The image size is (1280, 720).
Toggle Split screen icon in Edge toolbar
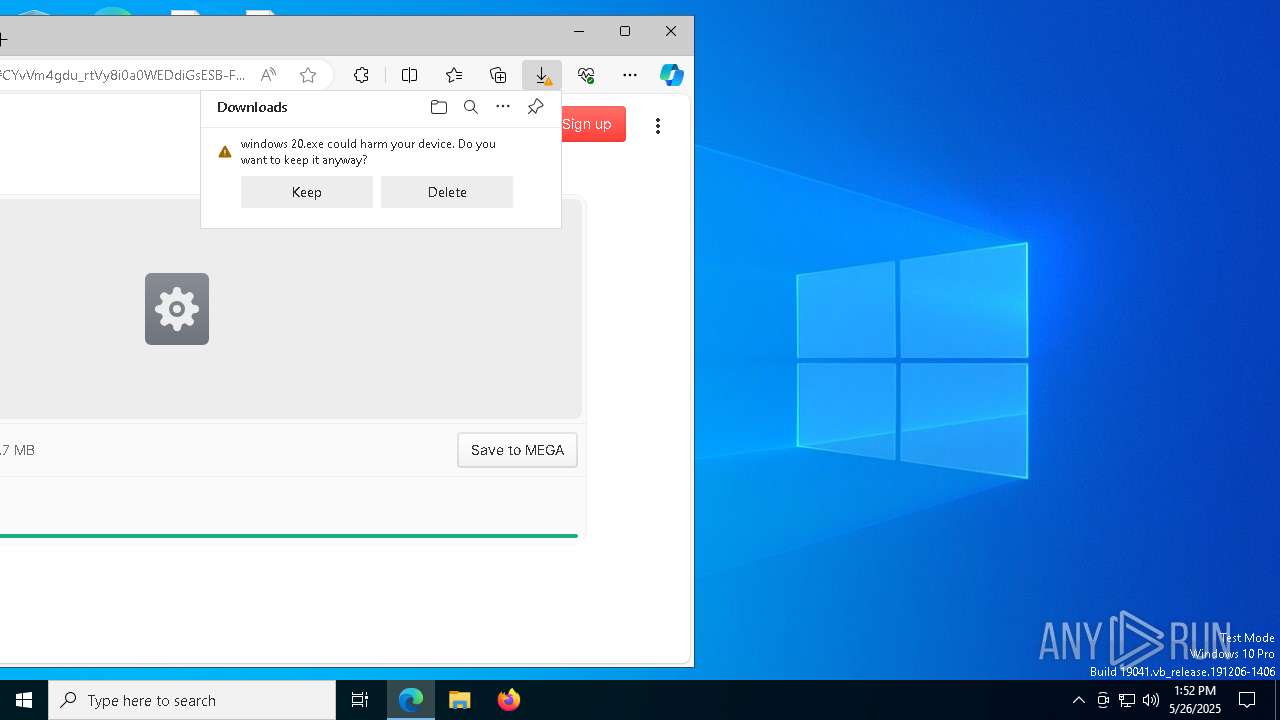(409, 75)
